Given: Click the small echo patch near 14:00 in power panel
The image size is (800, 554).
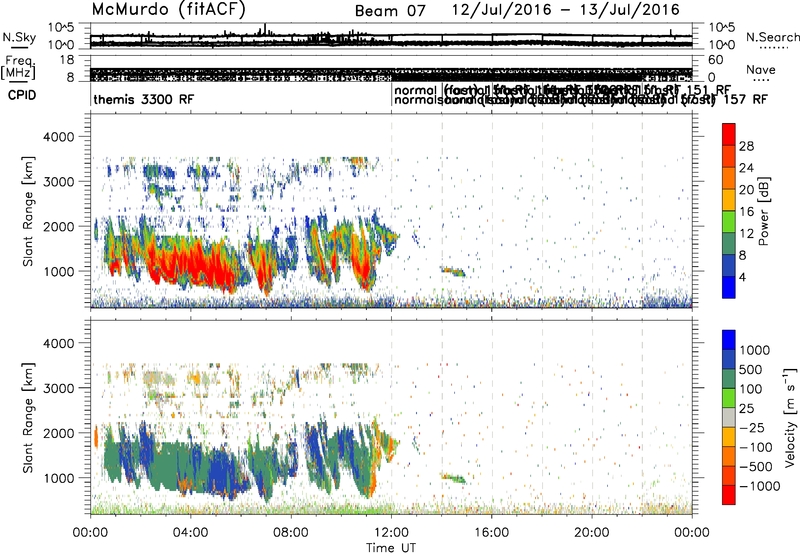Looking at the screenshot, I should (453, 271).
